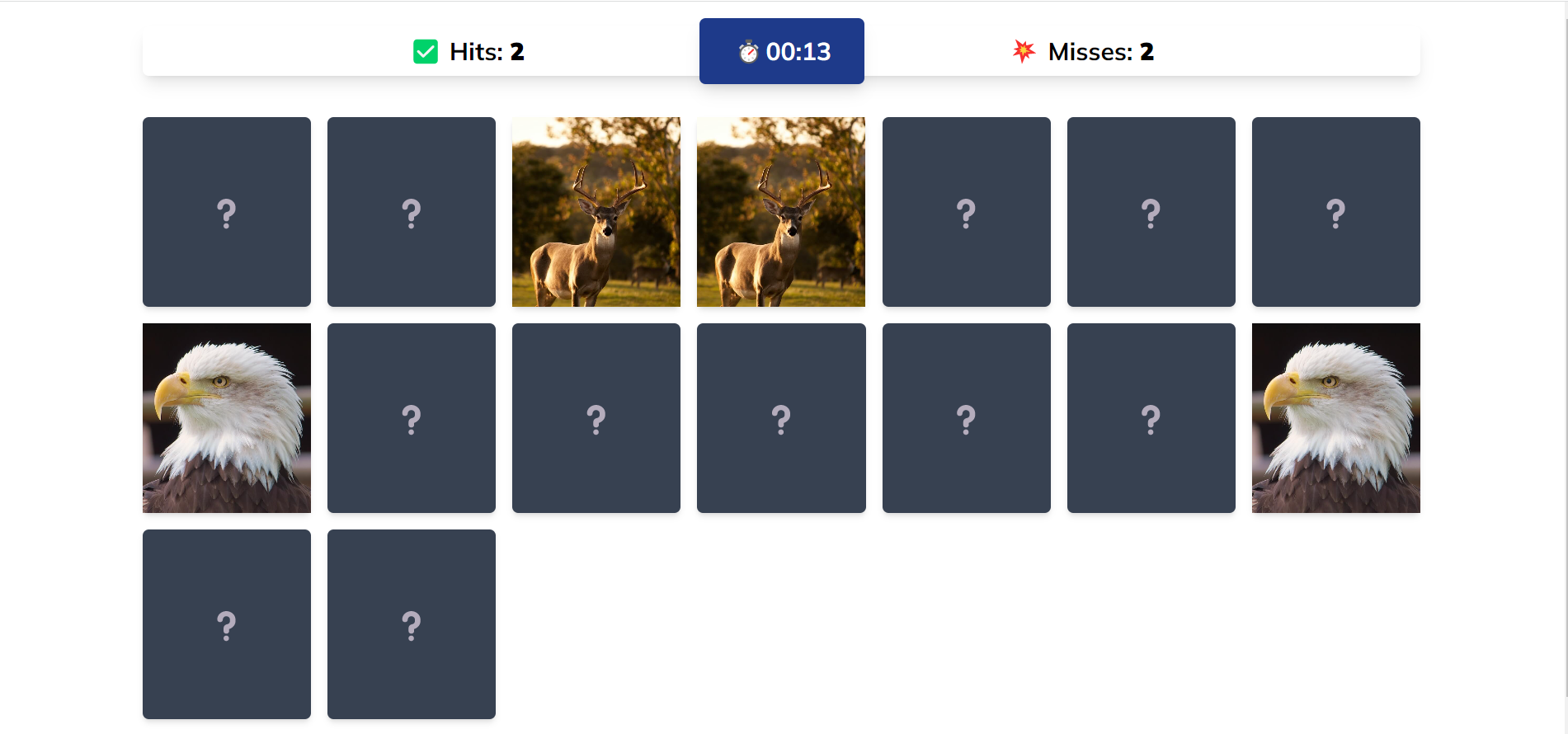Flip the last card in top row
Viewport: 1568px width, 734px height.
[1336, 212]
